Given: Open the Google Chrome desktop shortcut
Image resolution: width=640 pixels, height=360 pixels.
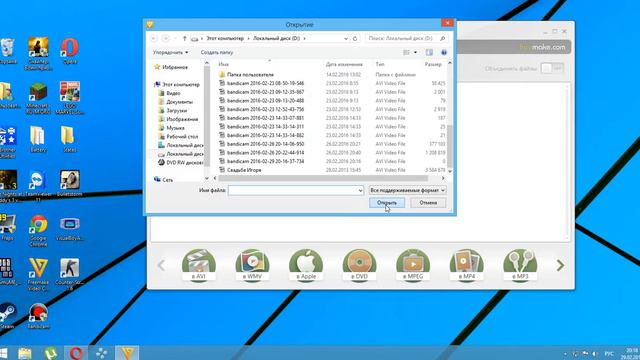Looking at the screenshot, I should (38, 230).
